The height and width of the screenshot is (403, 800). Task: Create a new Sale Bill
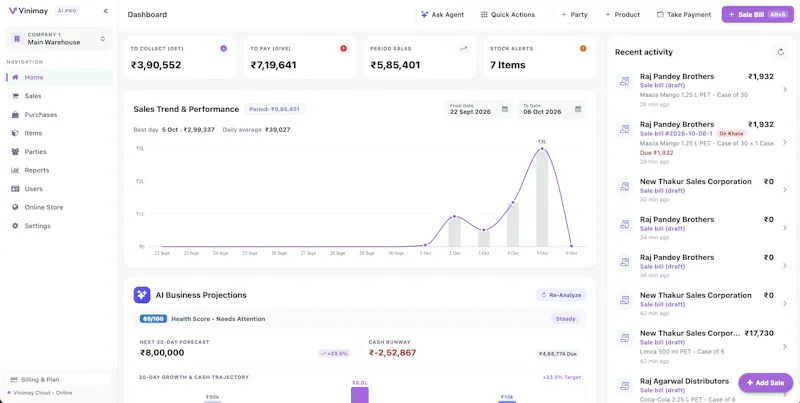pos(758,15)
